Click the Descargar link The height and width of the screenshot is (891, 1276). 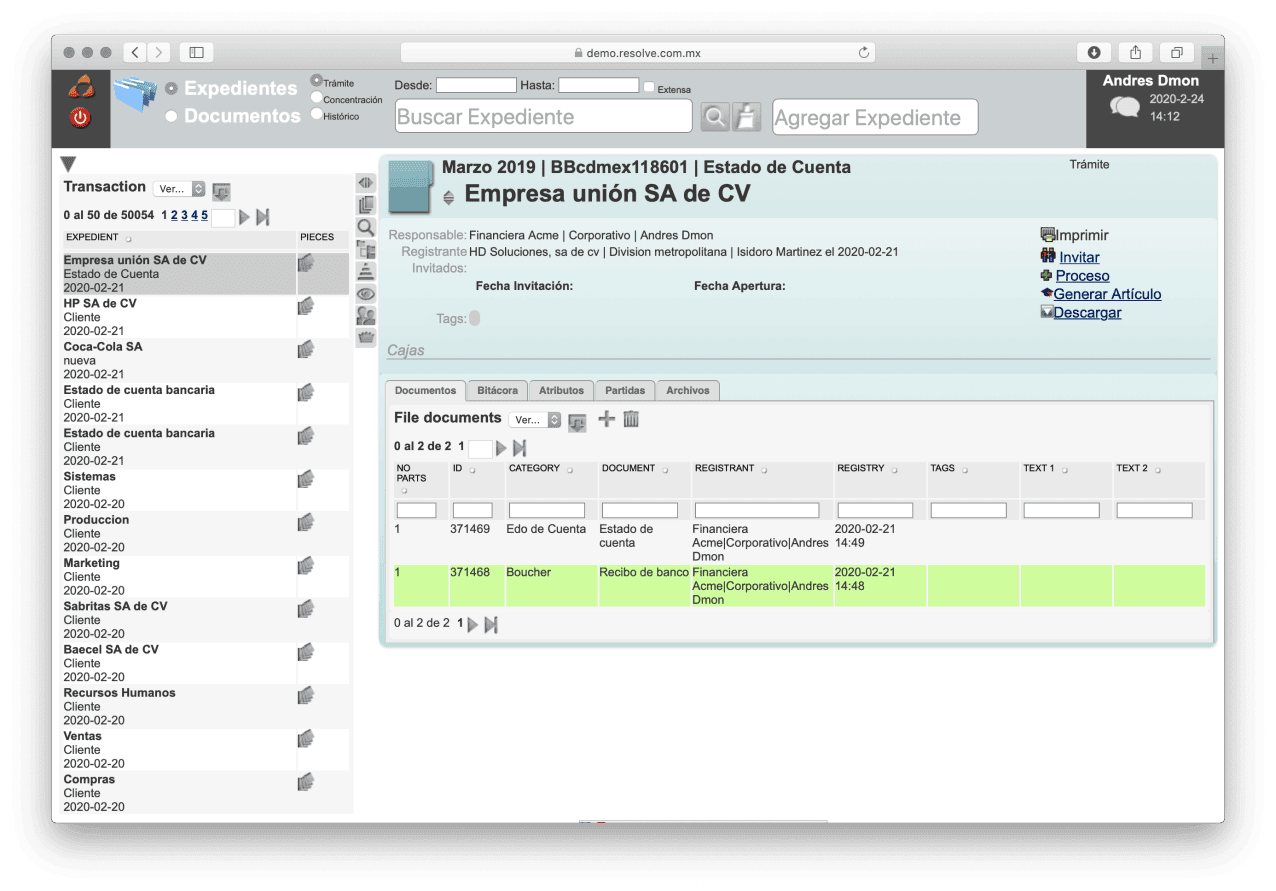tap(1087, 313)
